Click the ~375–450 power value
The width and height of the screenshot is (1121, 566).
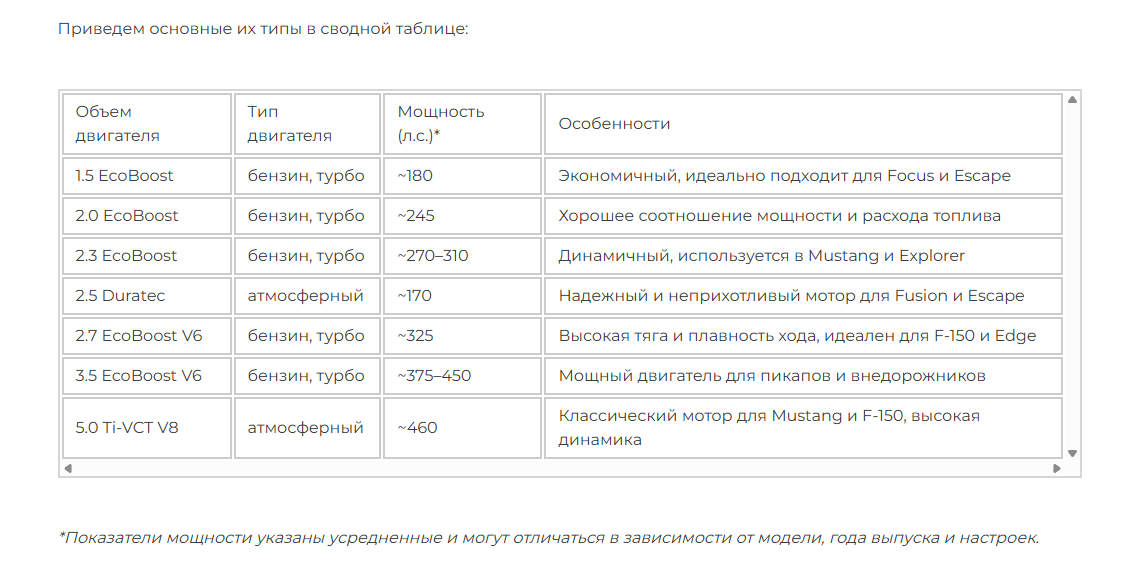click(434, 376)
